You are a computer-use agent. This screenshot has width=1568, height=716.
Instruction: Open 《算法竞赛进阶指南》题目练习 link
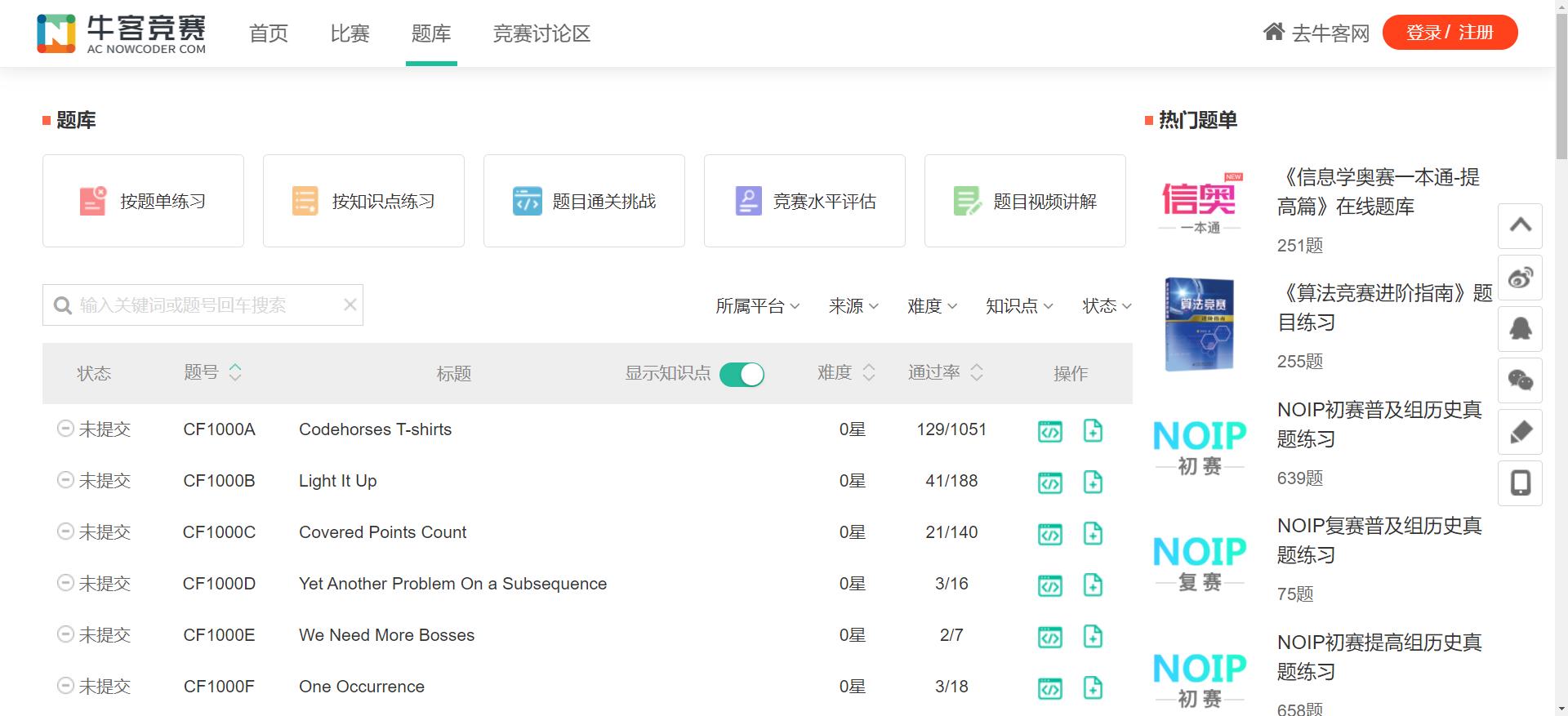1385,308
